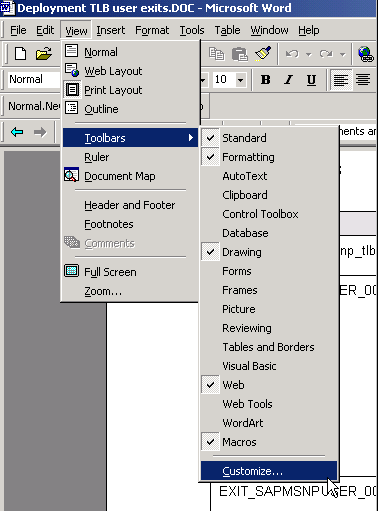Switch to Web Layout view
378x511 pixels.
[x=131, y=71]
